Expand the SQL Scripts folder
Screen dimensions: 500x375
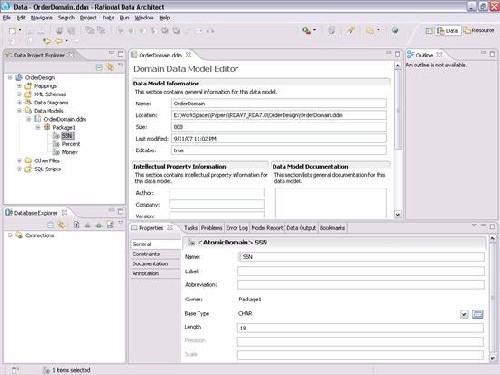(x=19, y=169)
